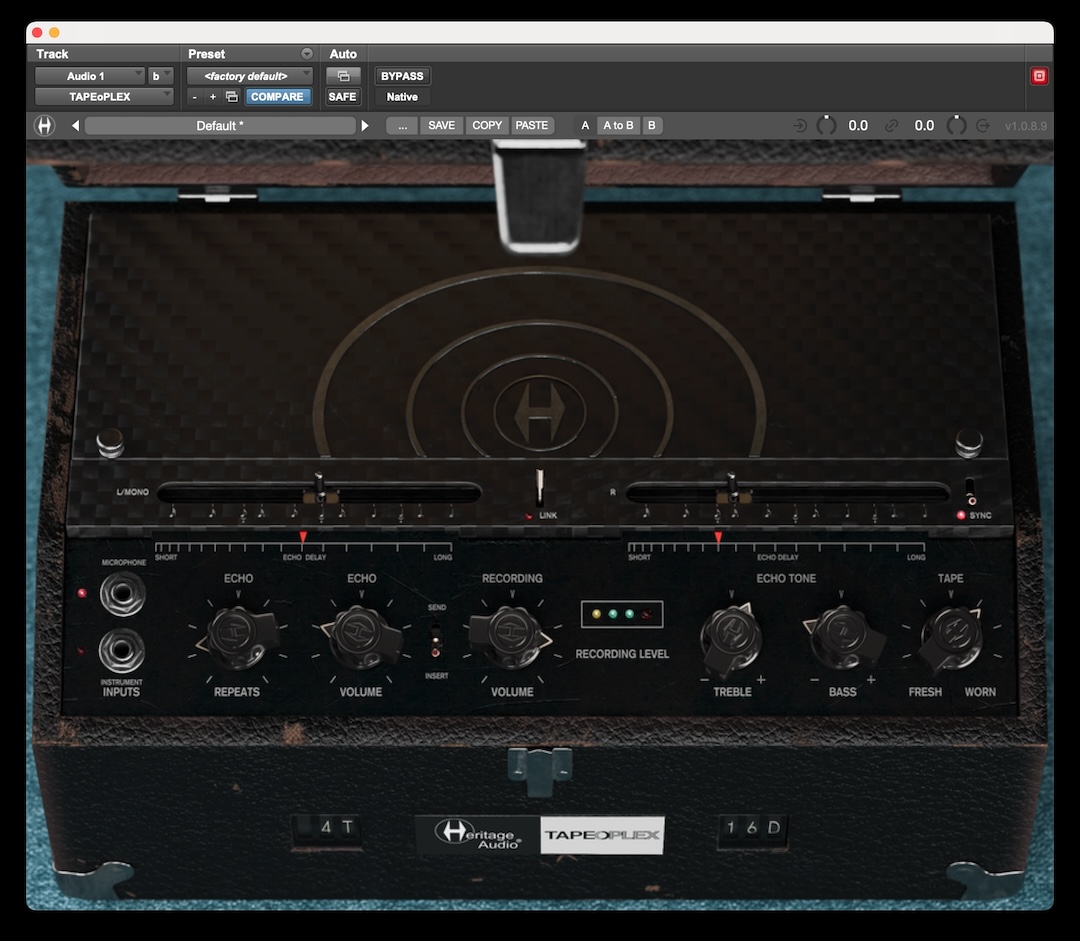Image resolution: width=1080 pixels, height=941 pixels.
Task: Click the PASTE button
Action: tap(532, 125)
